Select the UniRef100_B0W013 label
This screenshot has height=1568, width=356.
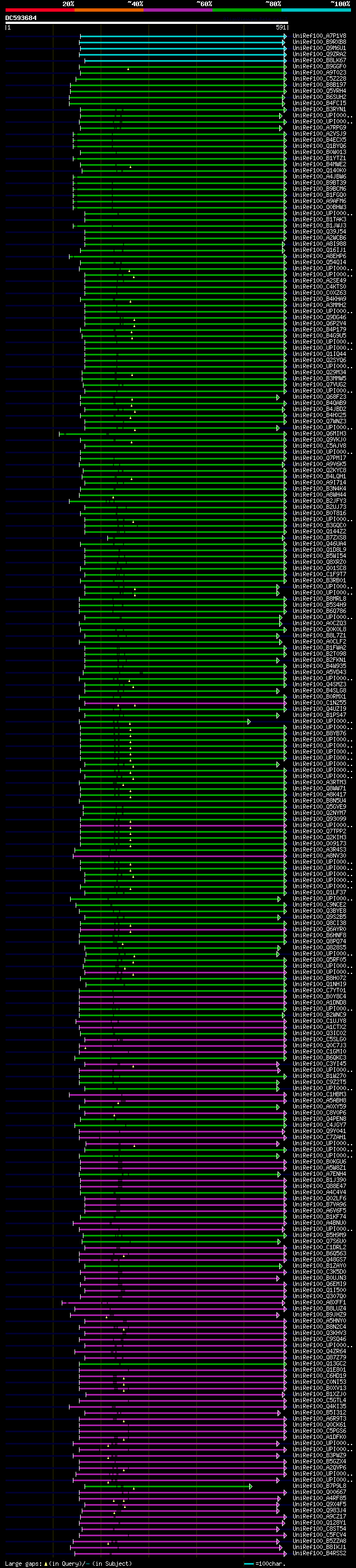coord(319,152)
